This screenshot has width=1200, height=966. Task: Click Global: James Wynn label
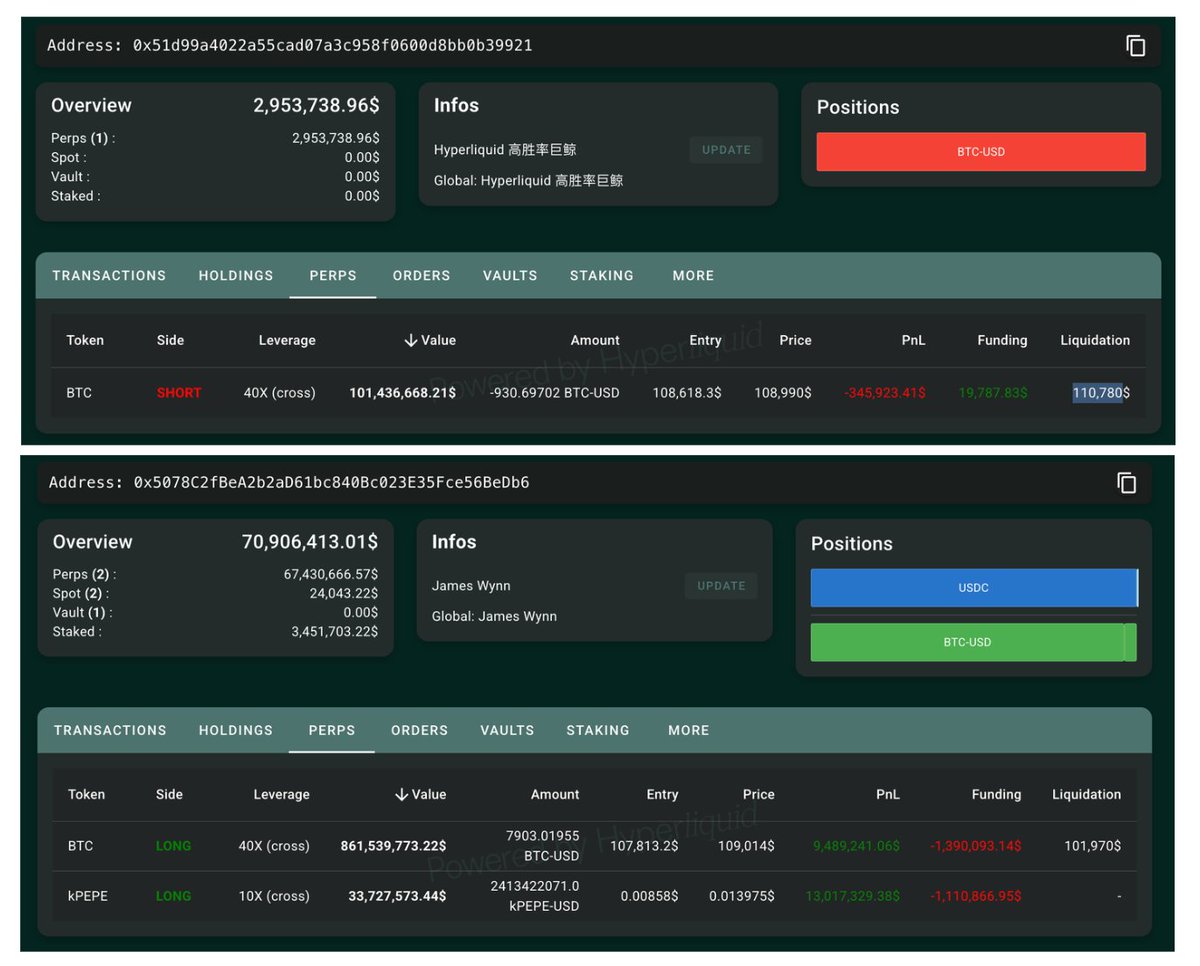coord(494,617)
